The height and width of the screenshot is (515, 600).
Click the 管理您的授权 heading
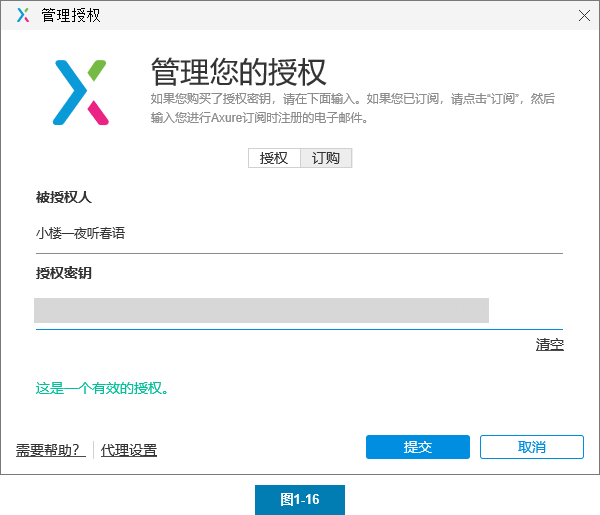239,72
